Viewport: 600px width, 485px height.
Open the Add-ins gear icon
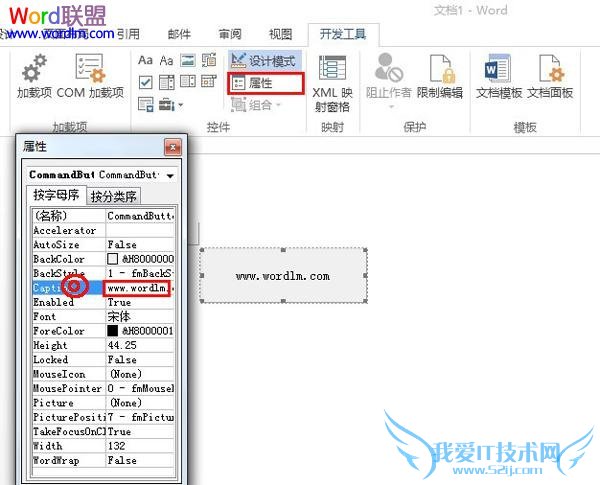click(34, 76)
